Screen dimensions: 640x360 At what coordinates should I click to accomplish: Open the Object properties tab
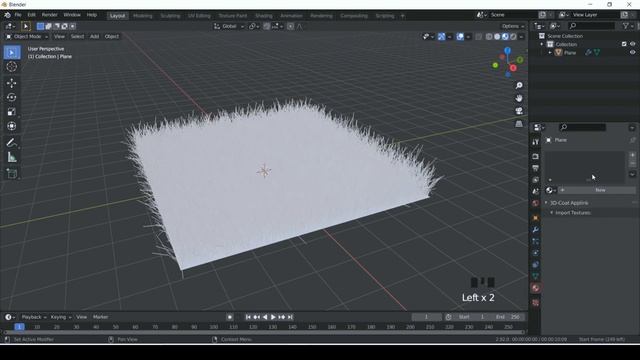pos(536,218)
